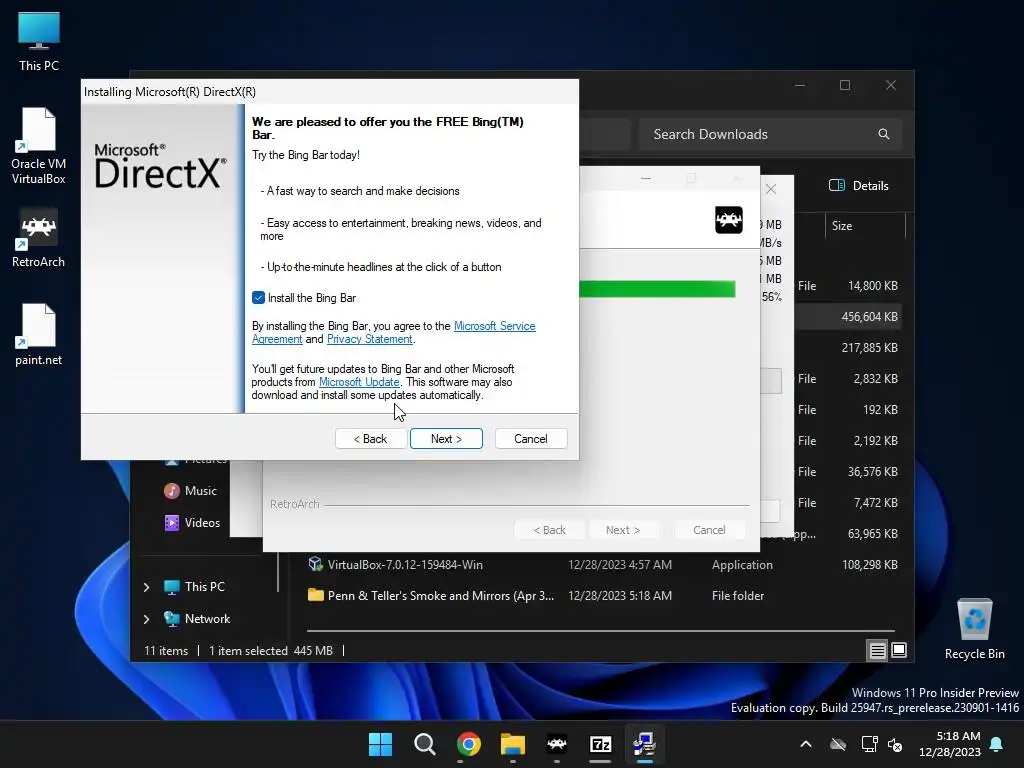Select the 108,298 KB size cell

coord(870,565)
